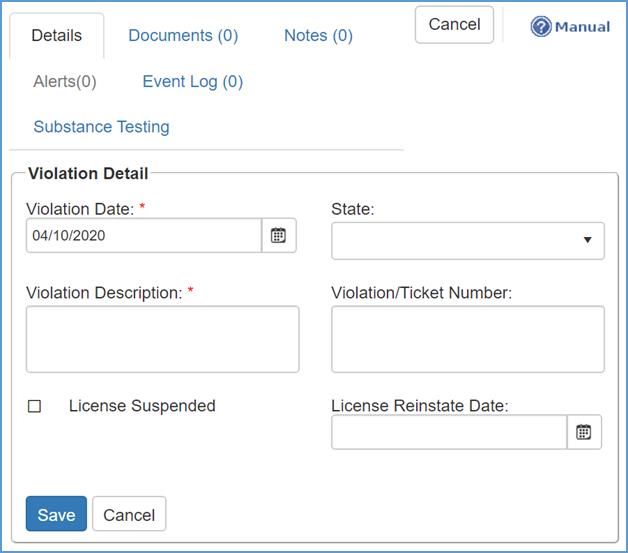This screenshot has height=553, width=628.
Task: View the Event Log (0) tab
Action: pos(193,82)
